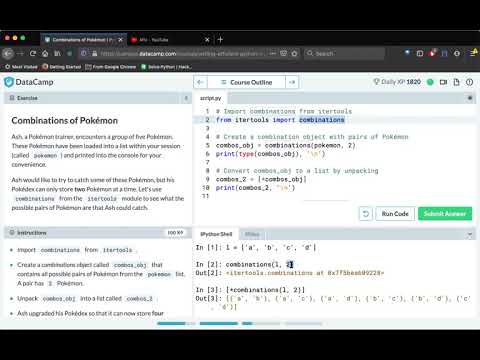Open the Getting Started bookmark
This screenshot has width=480, height=360.
coord(62,67)
